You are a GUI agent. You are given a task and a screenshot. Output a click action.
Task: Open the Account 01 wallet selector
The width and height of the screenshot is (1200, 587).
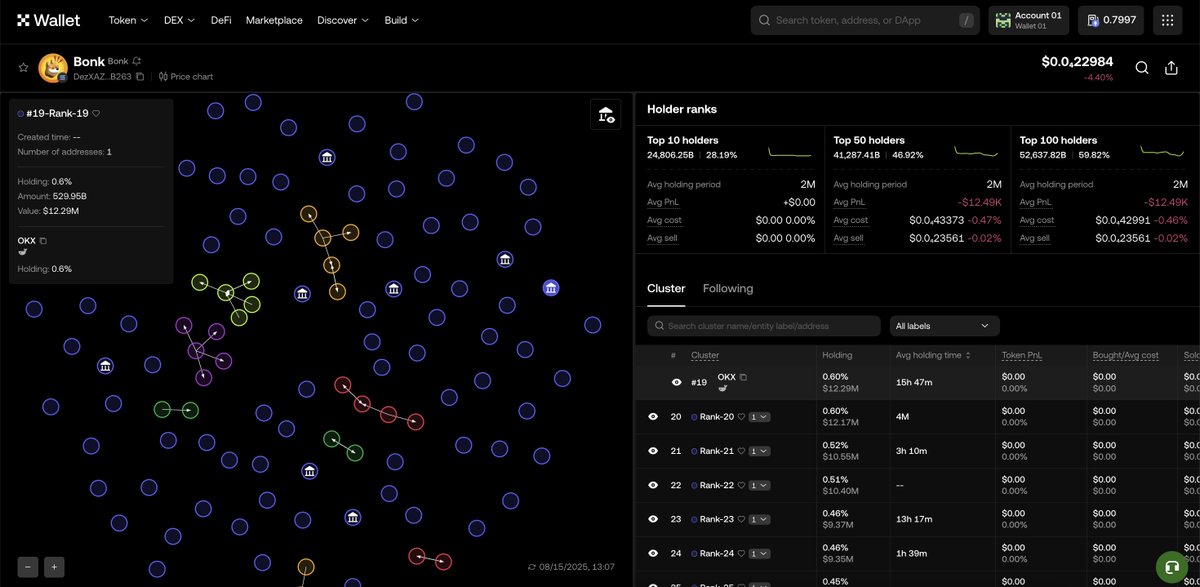1028,19
